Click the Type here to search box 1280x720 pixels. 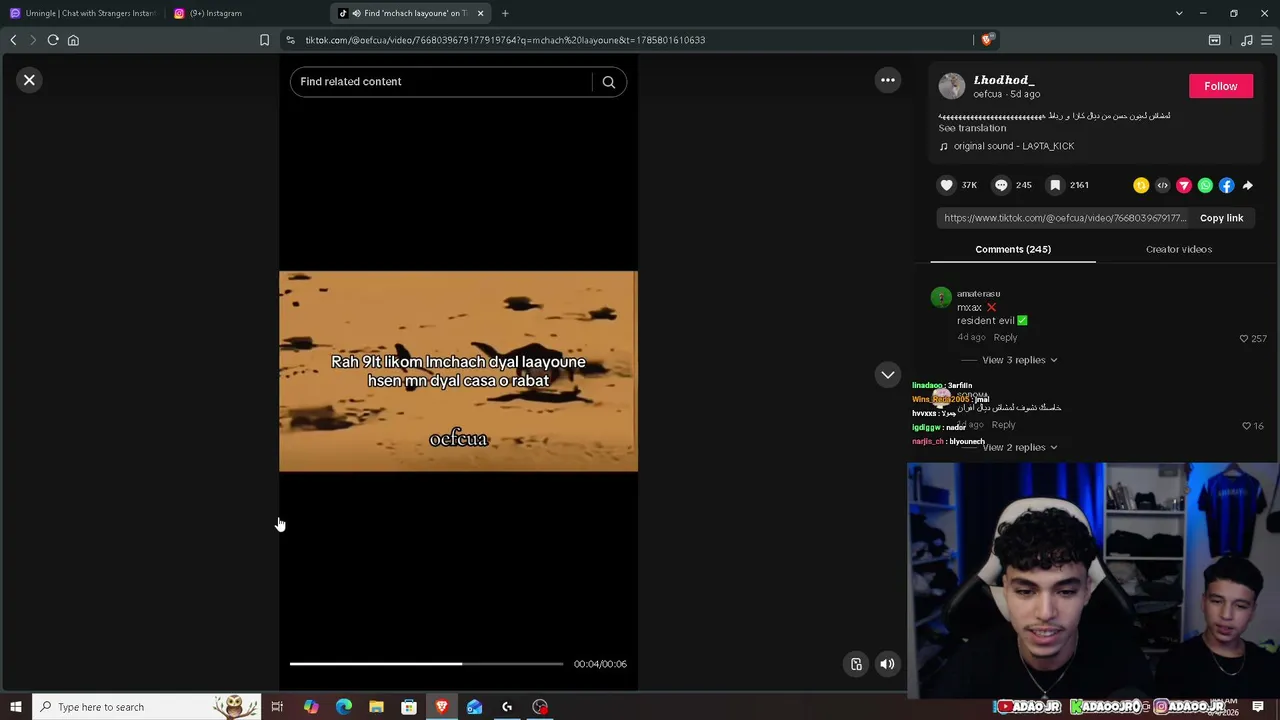point(147,707)
